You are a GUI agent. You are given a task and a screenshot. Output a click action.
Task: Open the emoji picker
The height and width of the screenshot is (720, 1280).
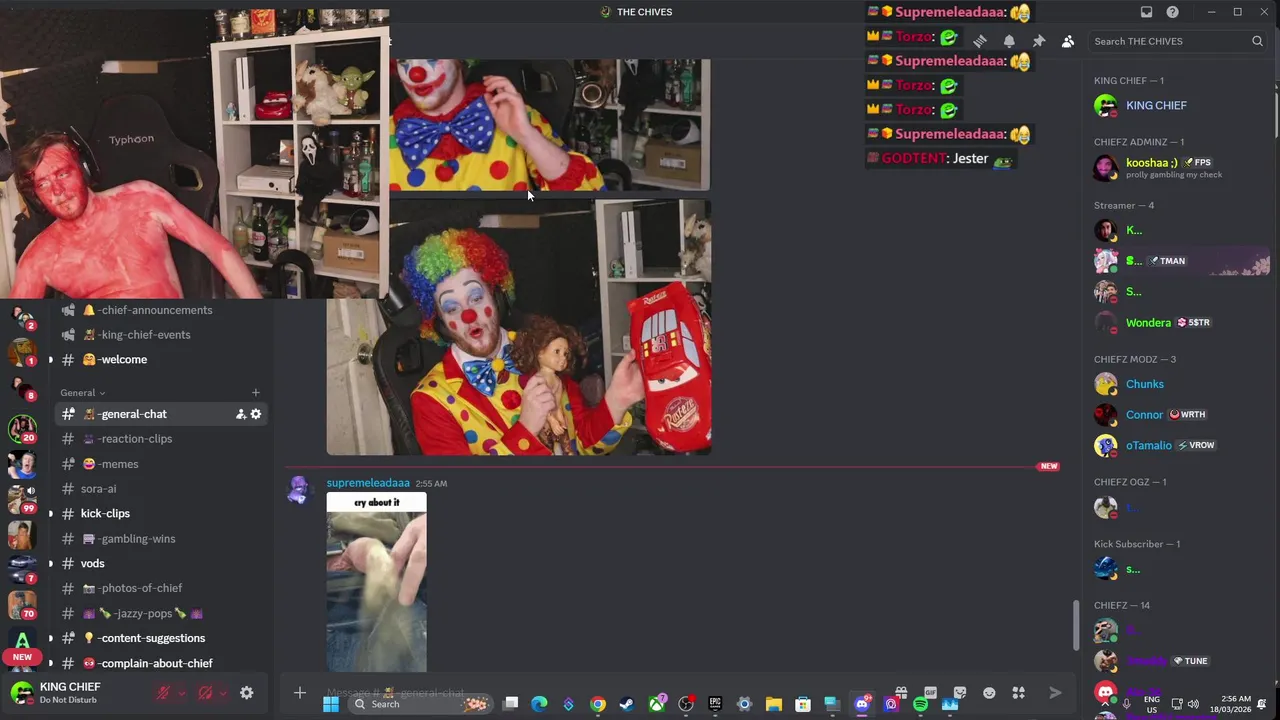coord(989,692)
